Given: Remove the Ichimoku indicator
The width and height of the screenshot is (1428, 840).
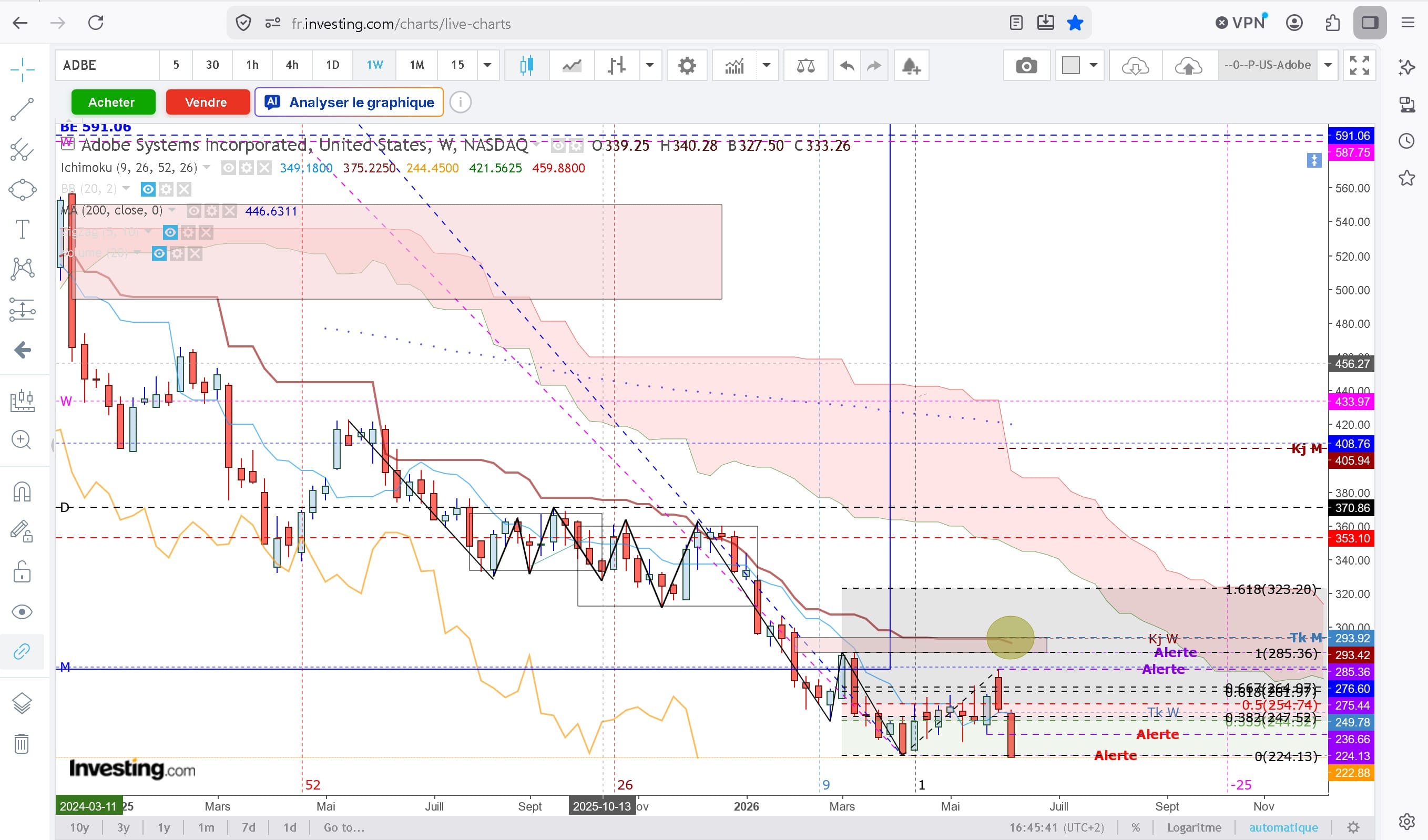Looking at the screenshot, I should tap(264, 168).
